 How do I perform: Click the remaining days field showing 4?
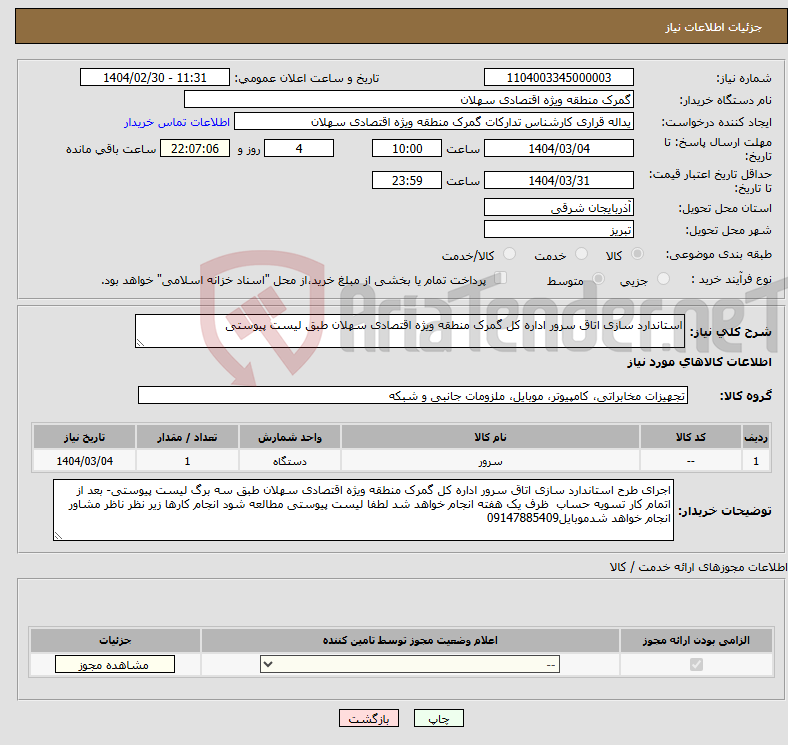[x=299, y=149]
